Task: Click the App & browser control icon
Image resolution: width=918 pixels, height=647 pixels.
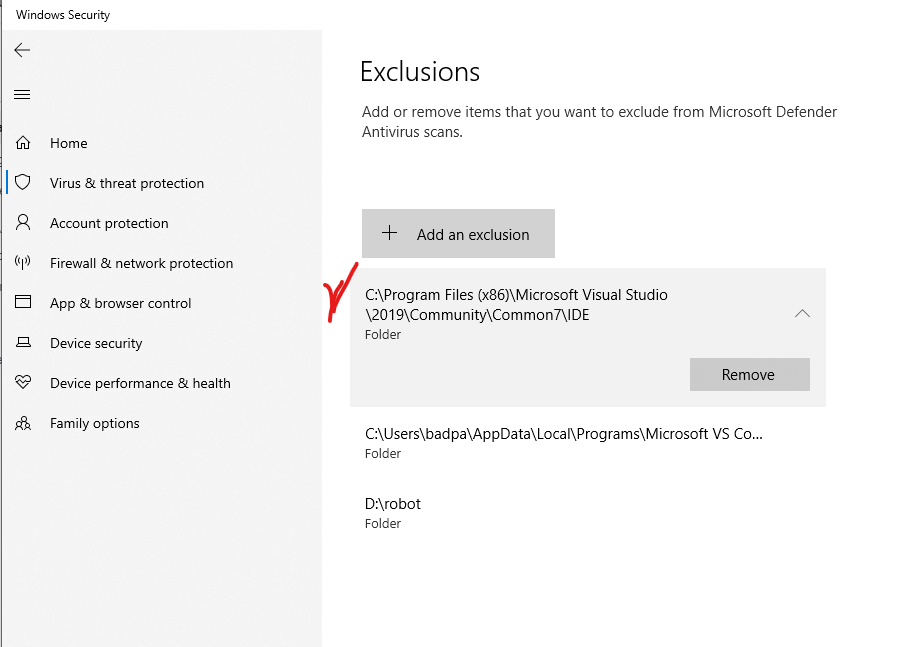Action: pyautogui.click(x=23, y=303)
